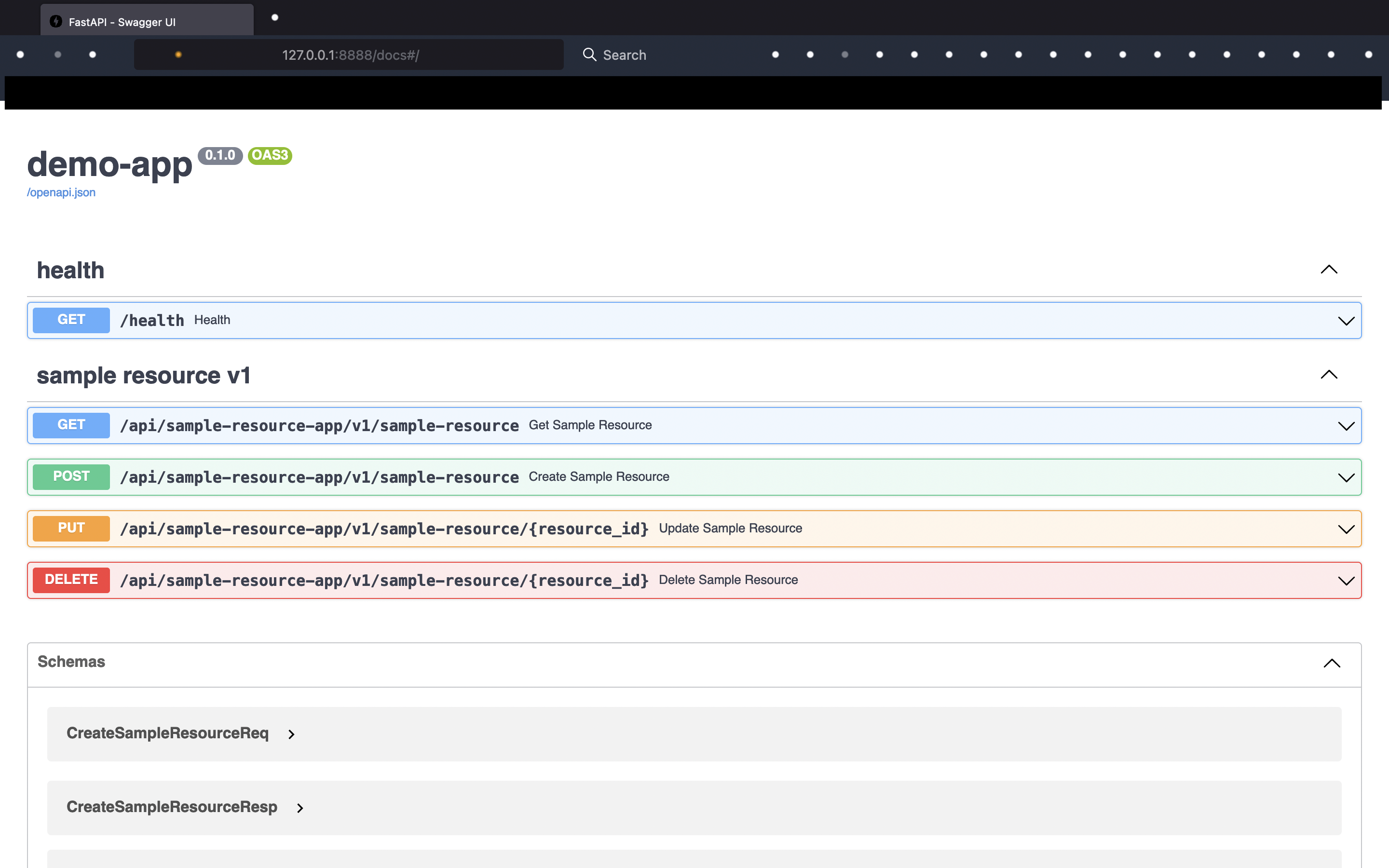Collapse the sample resource v1 section
Viewport: 1389px width, 868px height.
[x=1328, y=375]
